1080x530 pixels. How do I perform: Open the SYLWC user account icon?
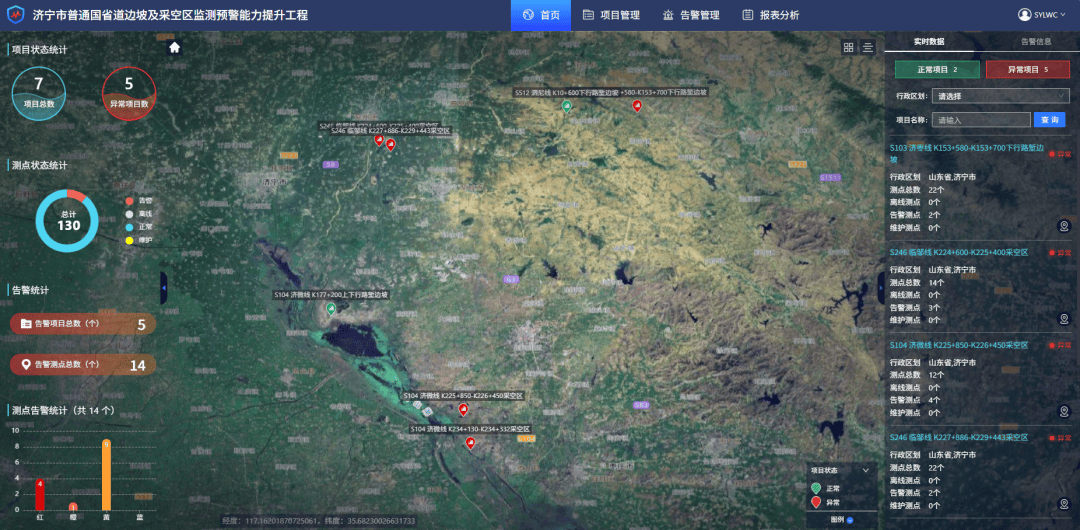[1024, 15]
